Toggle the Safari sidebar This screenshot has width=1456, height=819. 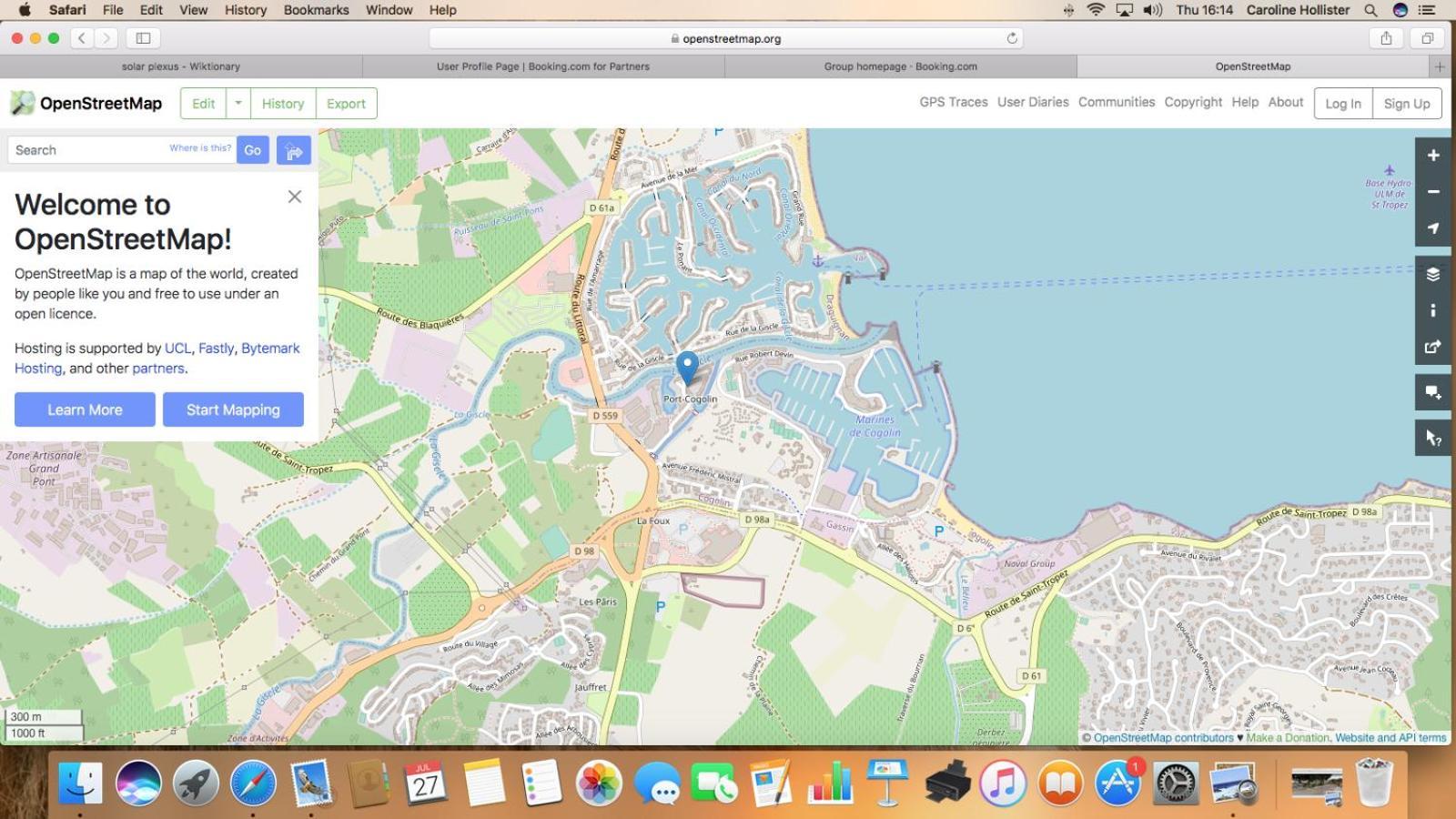(144, 38)
